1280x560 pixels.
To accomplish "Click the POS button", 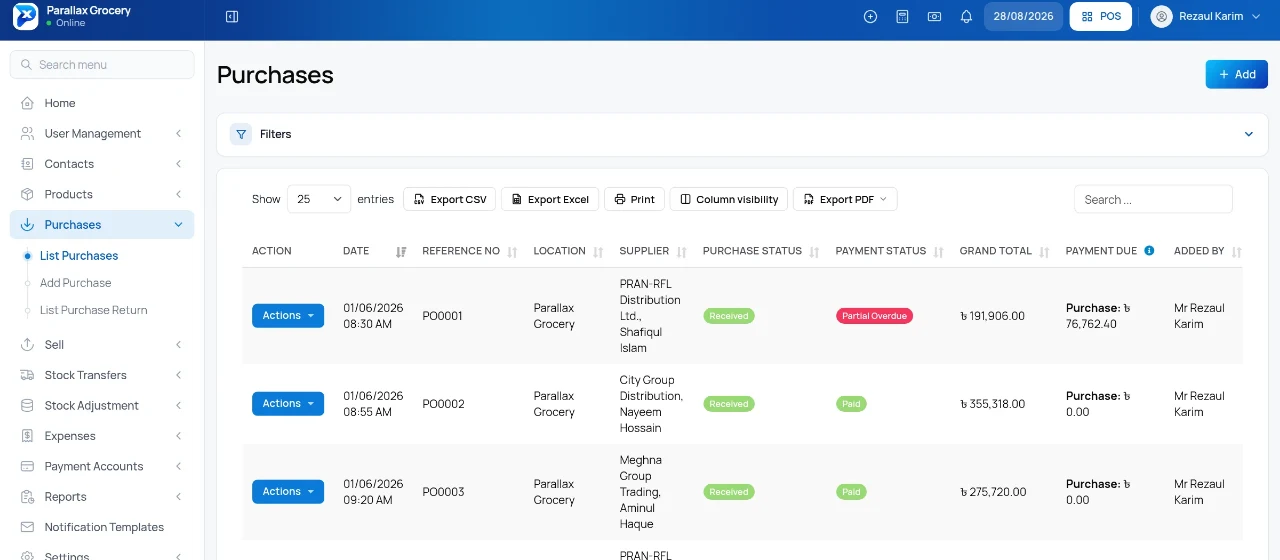I will coord(1101,17).
